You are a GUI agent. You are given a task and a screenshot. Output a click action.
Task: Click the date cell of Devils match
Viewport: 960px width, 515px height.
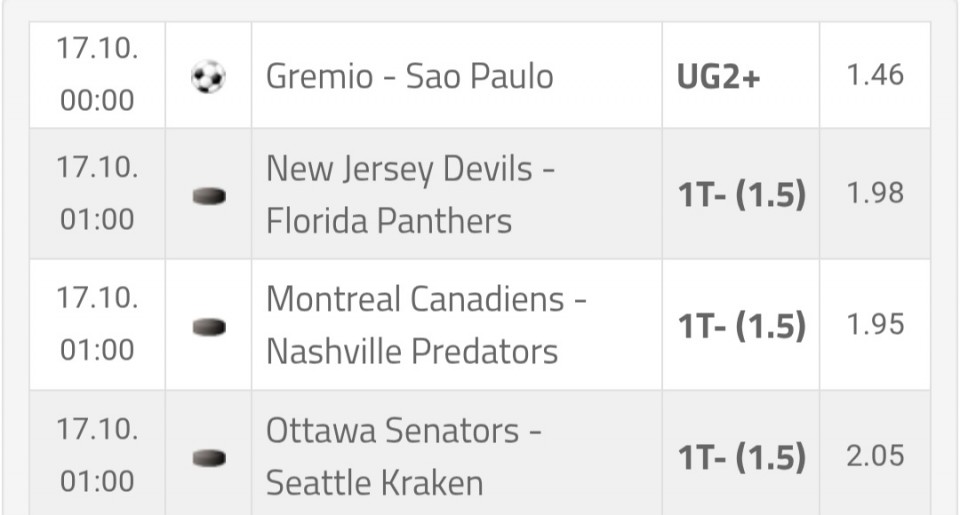[97, 195]
